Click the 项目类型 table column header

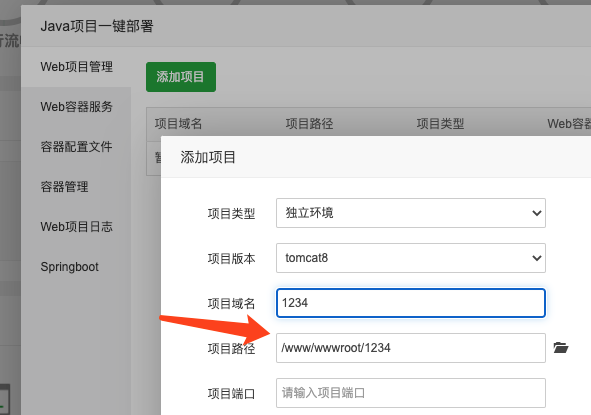click(440, 124)
